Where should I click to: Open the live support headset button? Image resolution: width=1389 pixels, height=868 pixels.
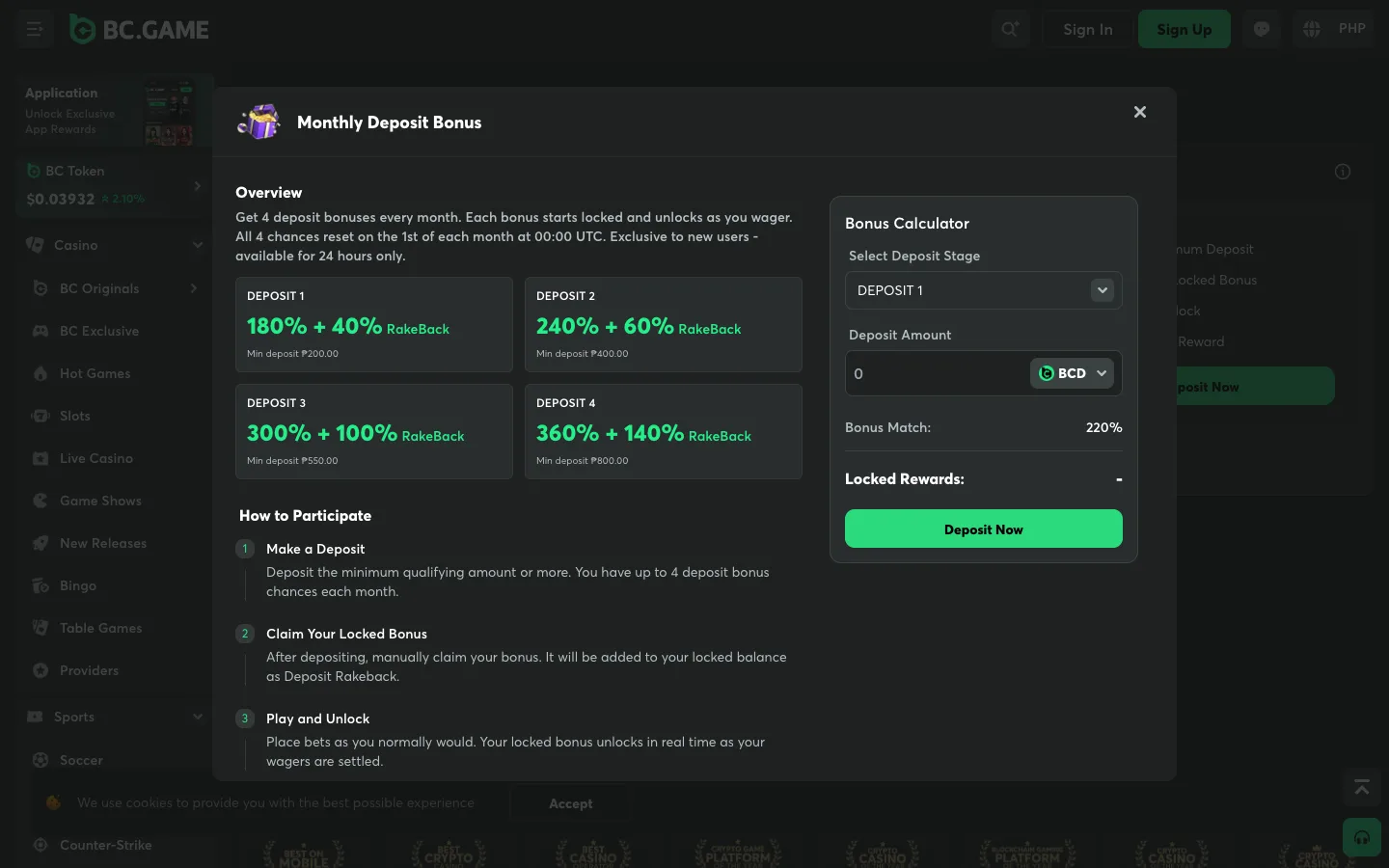(1362, 837)
